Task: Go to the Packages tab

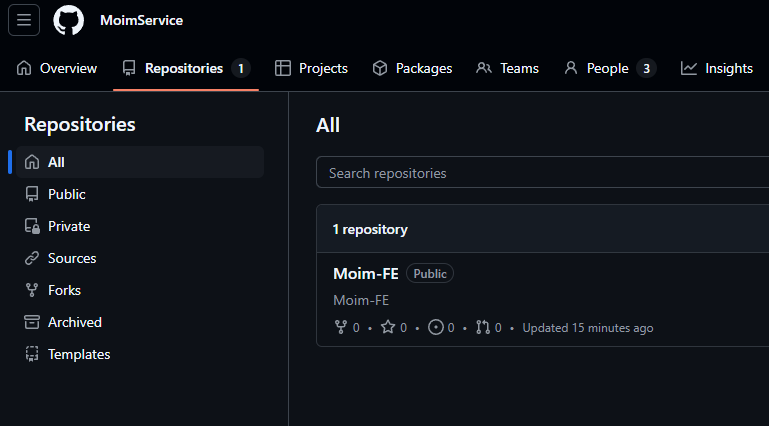Action: (x=412, y=68)
